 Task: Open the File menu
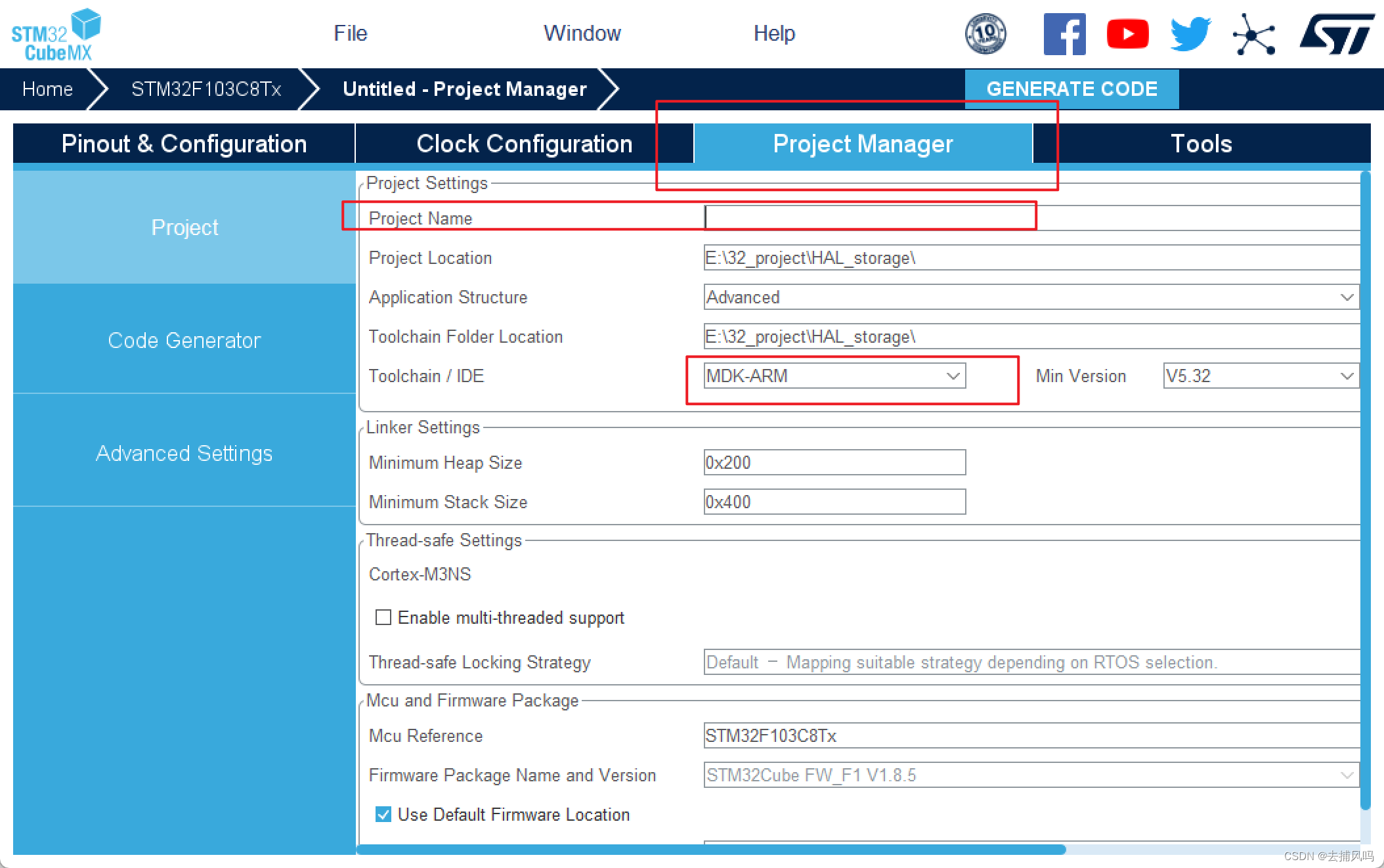350,33
